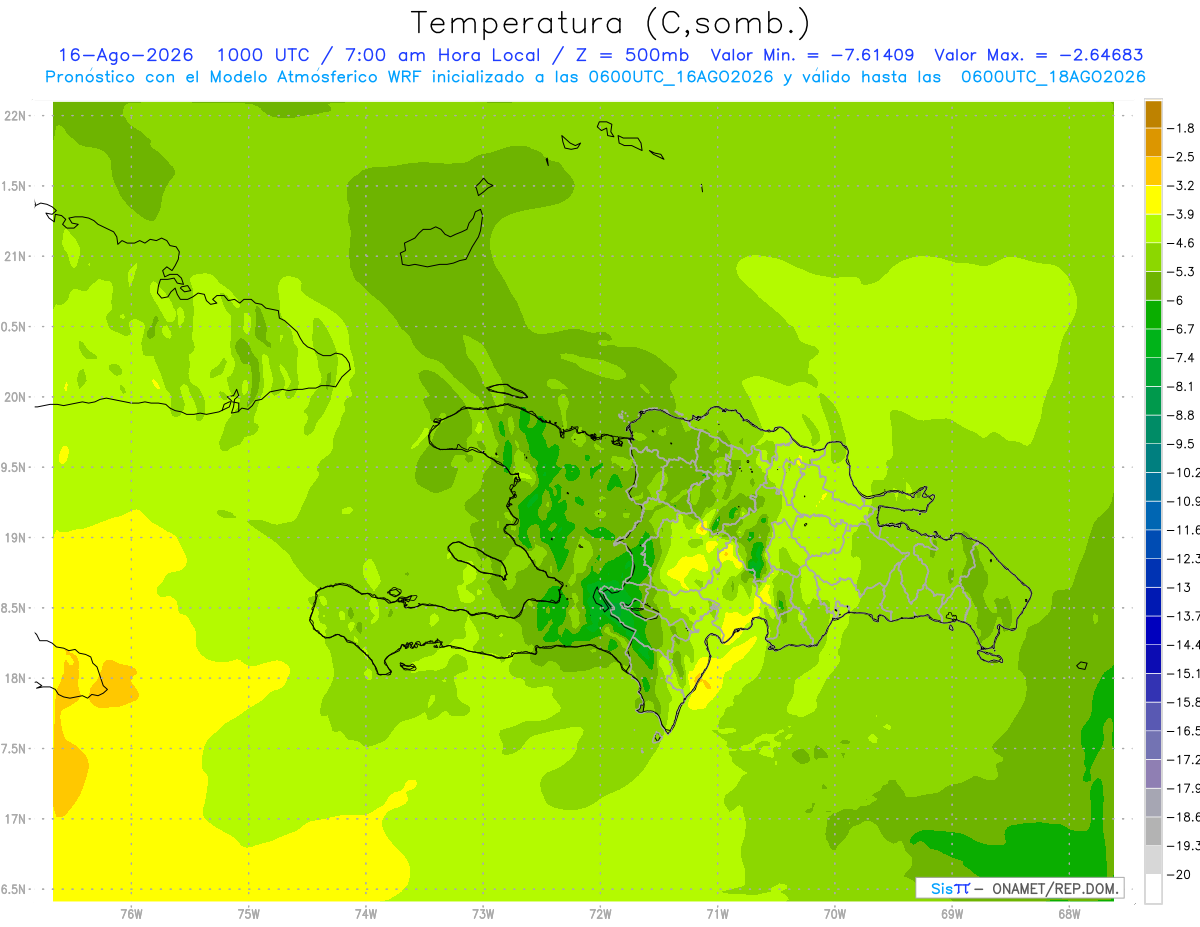Select the green swatch between -4.6 and -5.3
The width and height of the screenshot is (1200, 927).
point(1153,258)
